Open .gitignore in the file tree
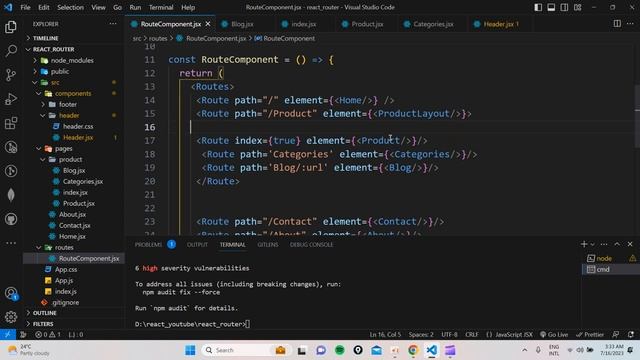The height and width of the screenshot is (360, 640). [x=65, y=302]
